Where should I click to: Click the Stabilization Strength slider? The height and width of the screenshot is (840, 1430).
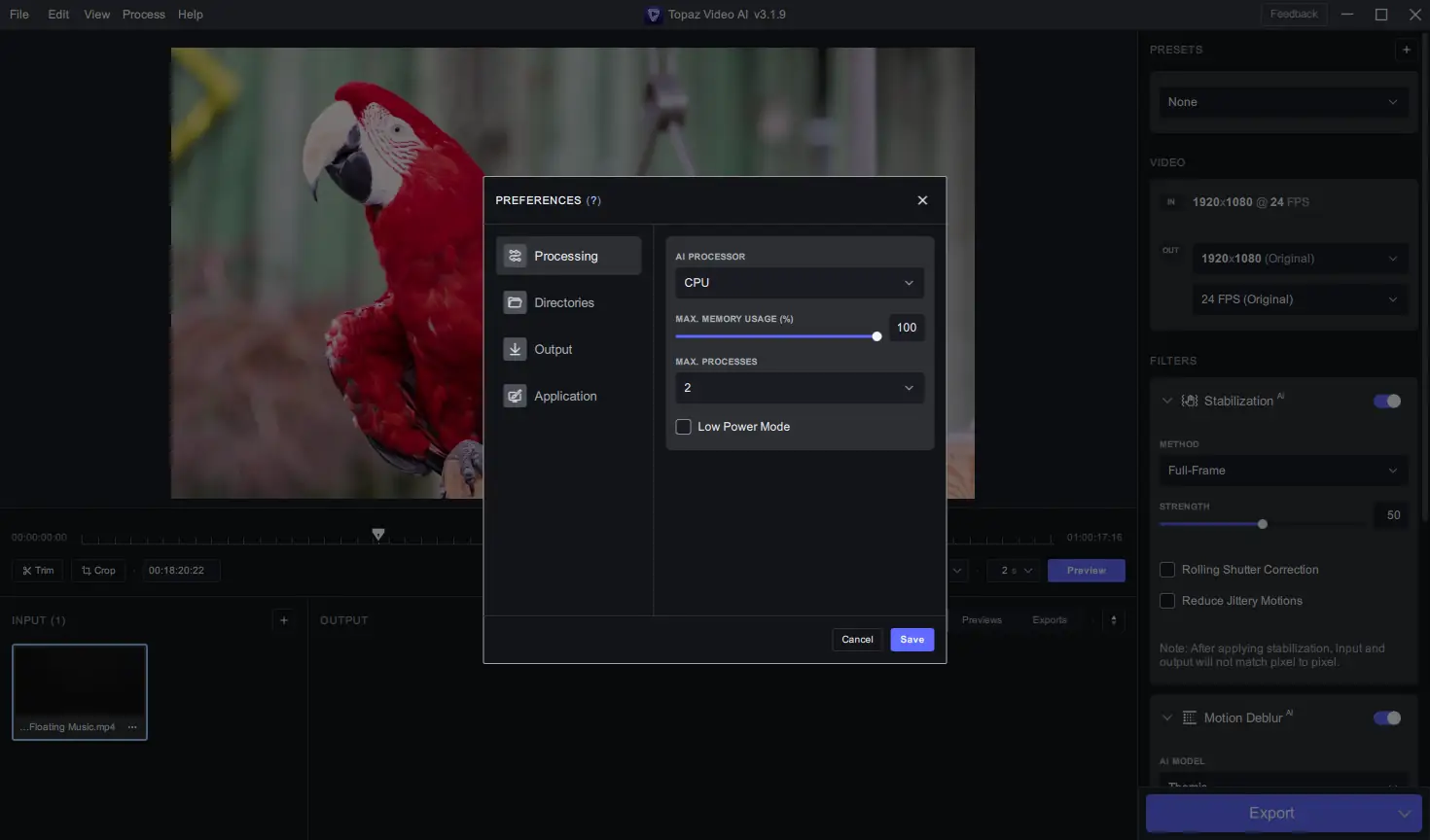coord(1262,524)
